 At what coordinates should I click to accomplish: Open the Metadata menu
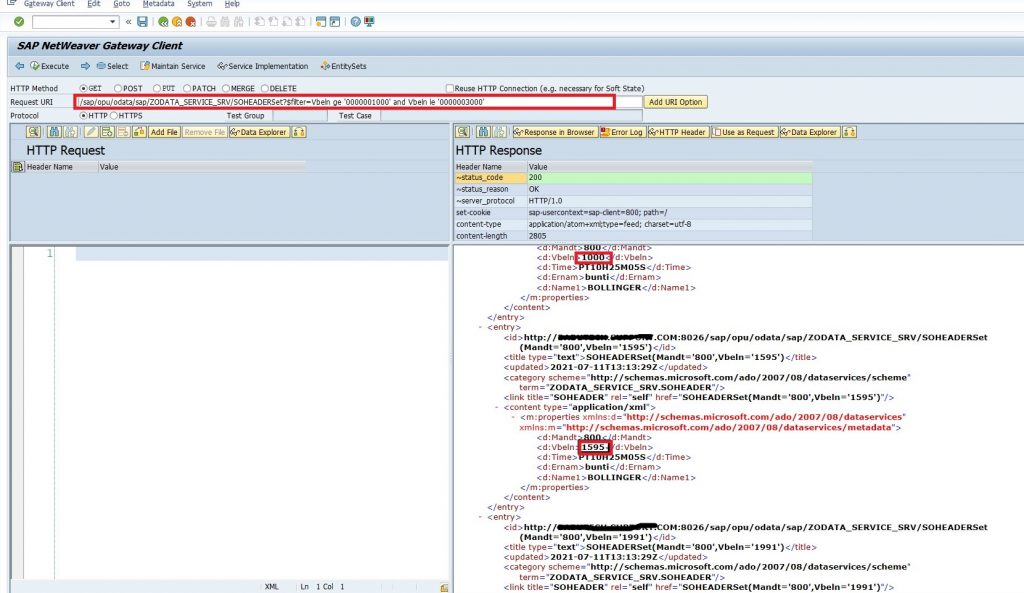click(x=159, y=4)
